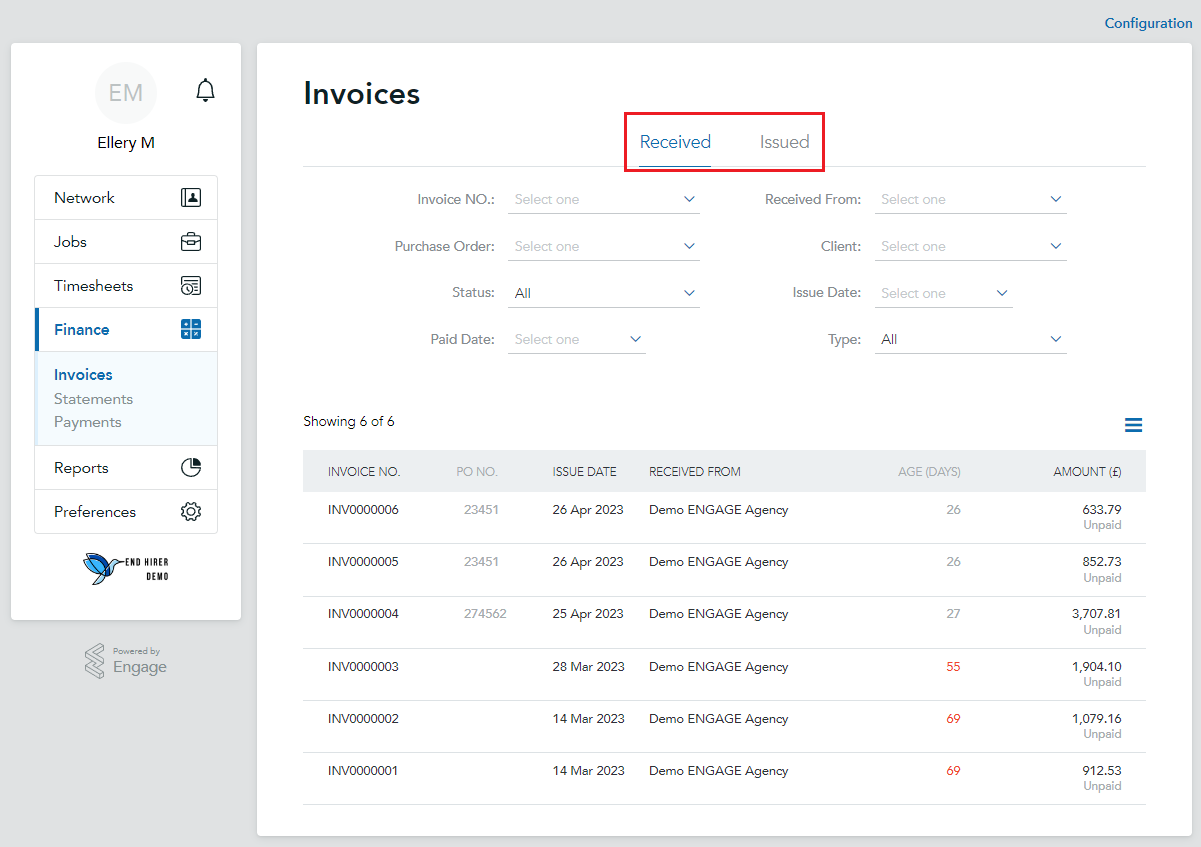Open the table hamburger menu icon
Image resolution: width=1201 pixels, height=847 pixels.
click(1133, 426)
